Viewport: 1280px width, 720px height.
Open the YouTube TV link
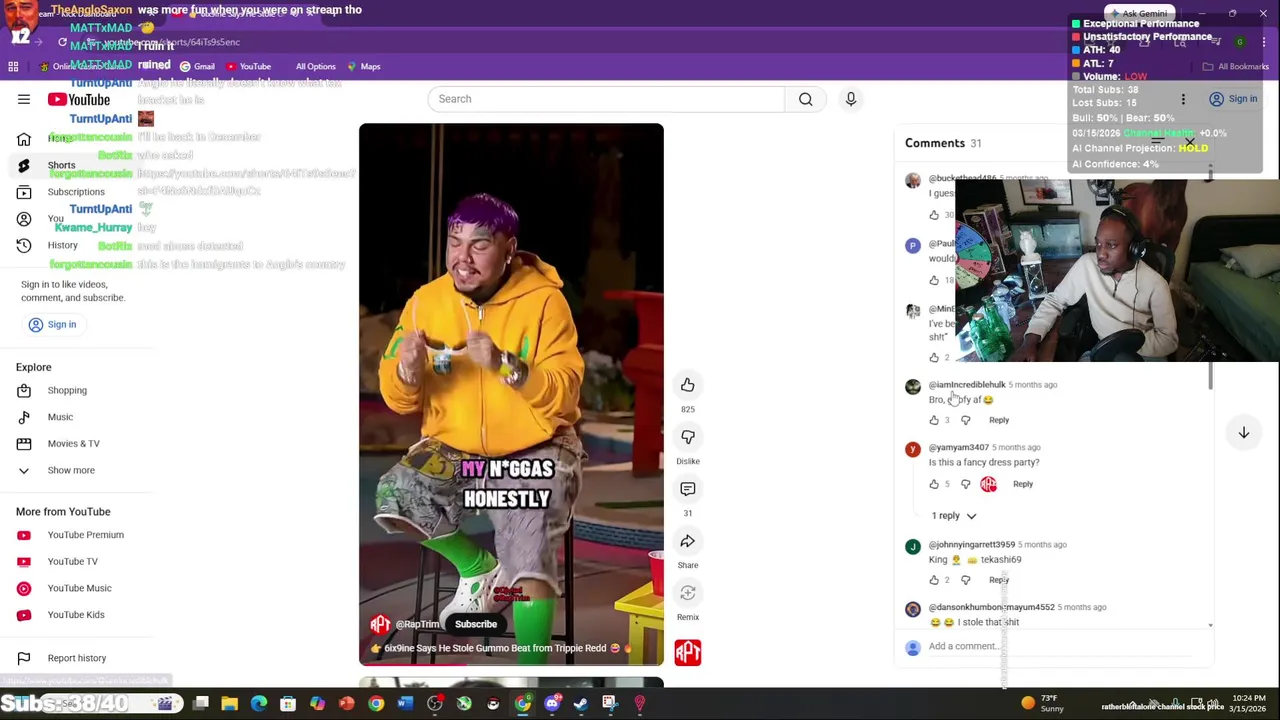[x=72, y=561]
